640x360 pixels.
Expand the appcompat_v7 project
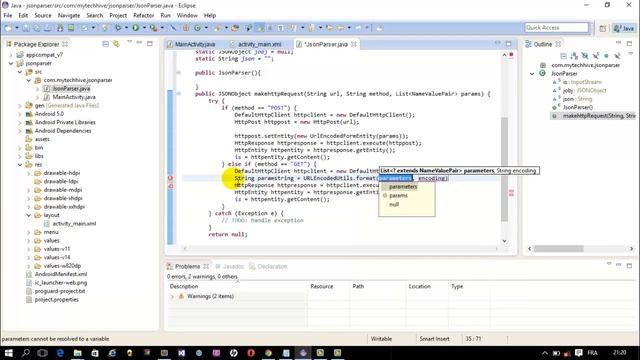[11, 55]
